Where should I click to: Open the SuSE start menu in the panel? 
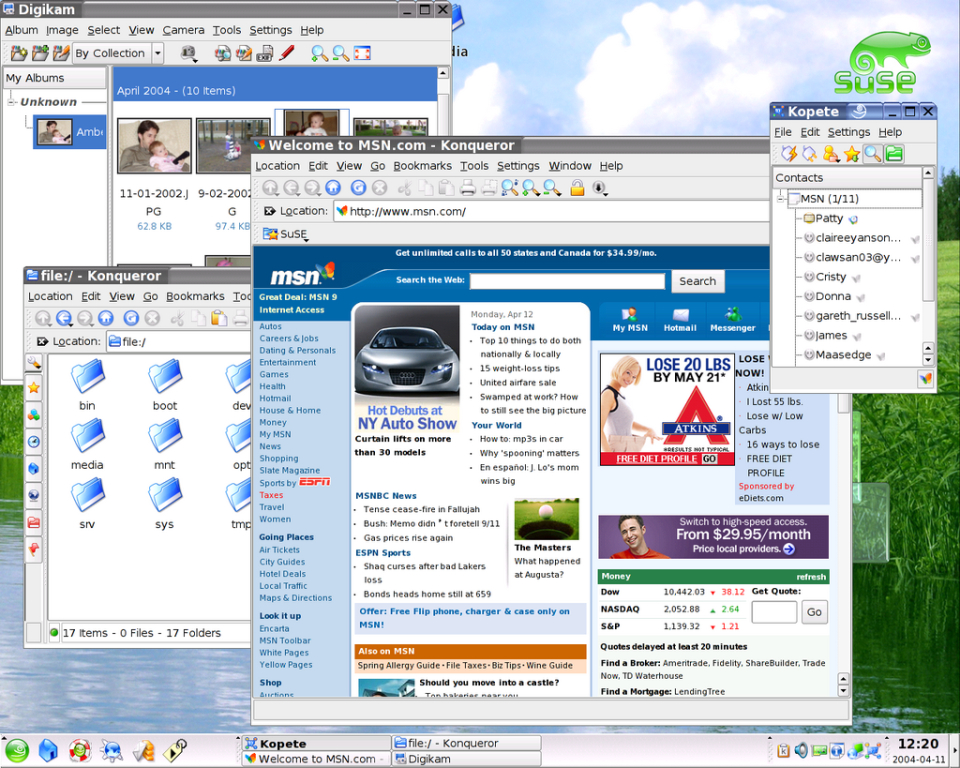point(17,750)
